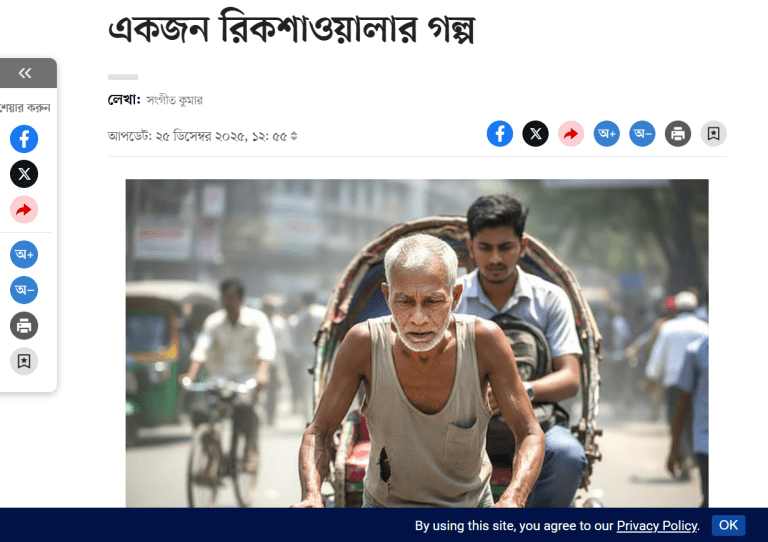Toggle bookmark in header row
Screen dimensions: 768x542
click(714, 134)
